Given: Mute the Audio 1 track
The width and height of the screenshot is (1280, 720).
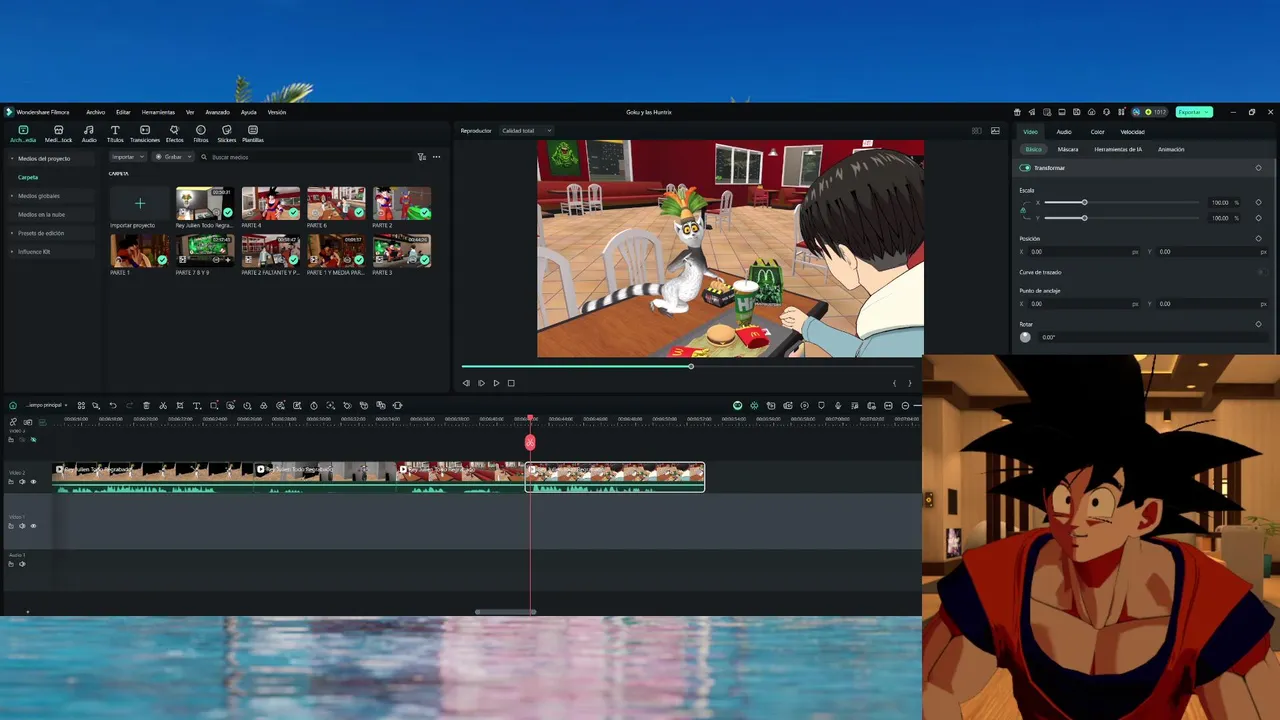Looking at the screenshot, I should 22,564.
